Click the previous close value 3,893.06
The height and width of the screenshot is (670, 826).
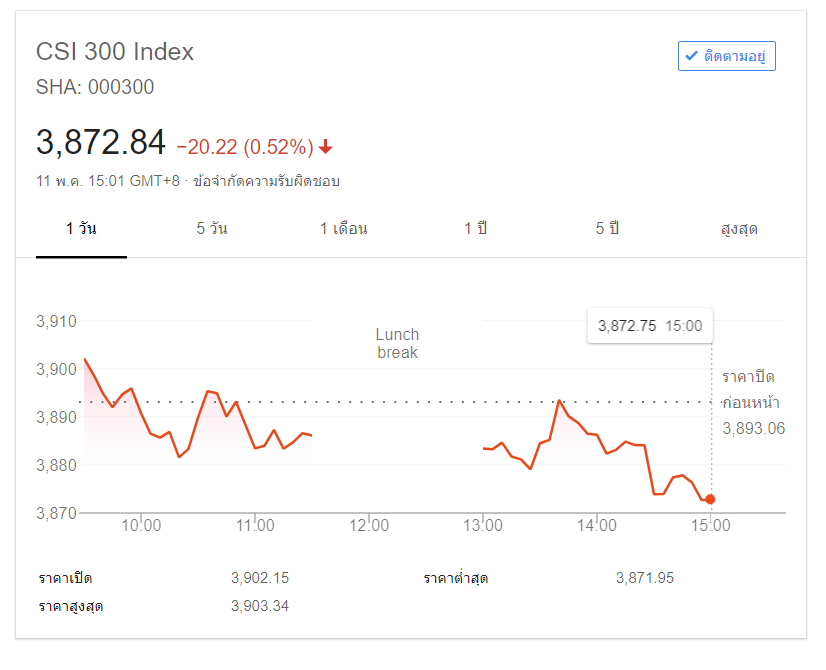click(x=753, y=428)
